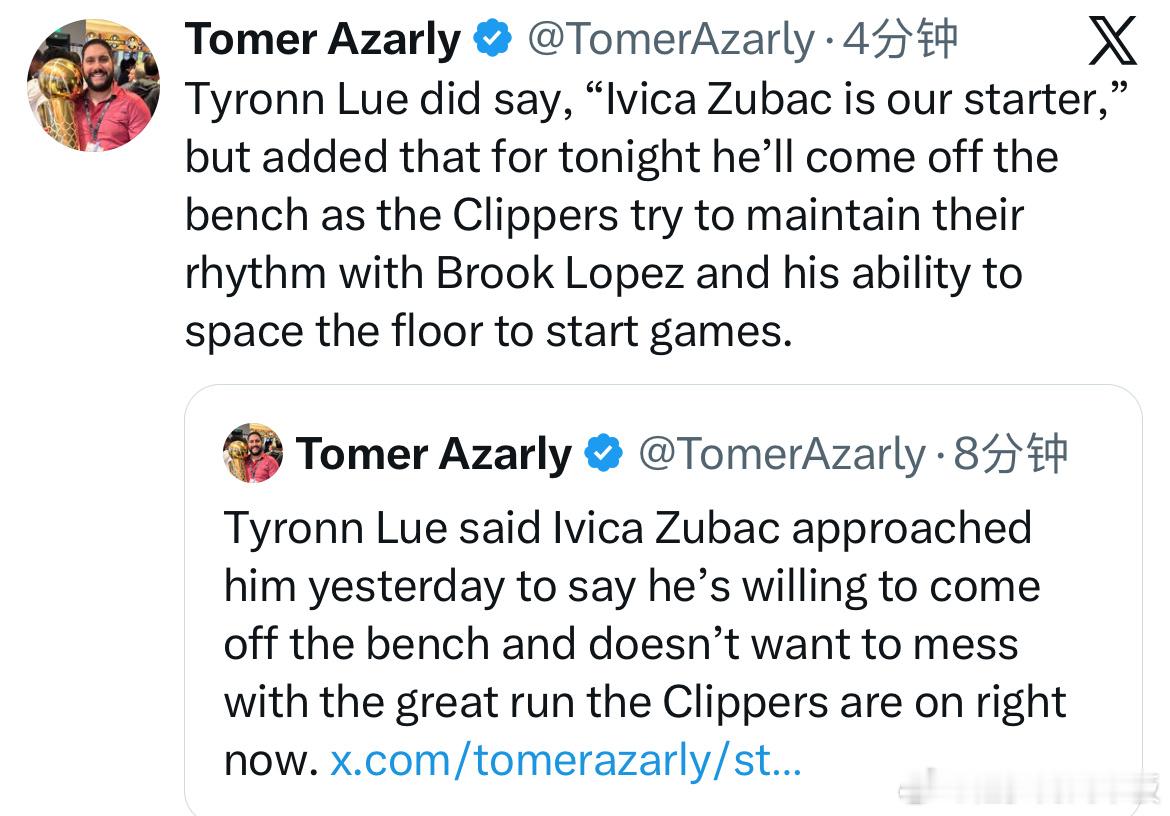
Task: Select the quoted tweet's @TomerAzarly handle
Action: click(781, 454)
